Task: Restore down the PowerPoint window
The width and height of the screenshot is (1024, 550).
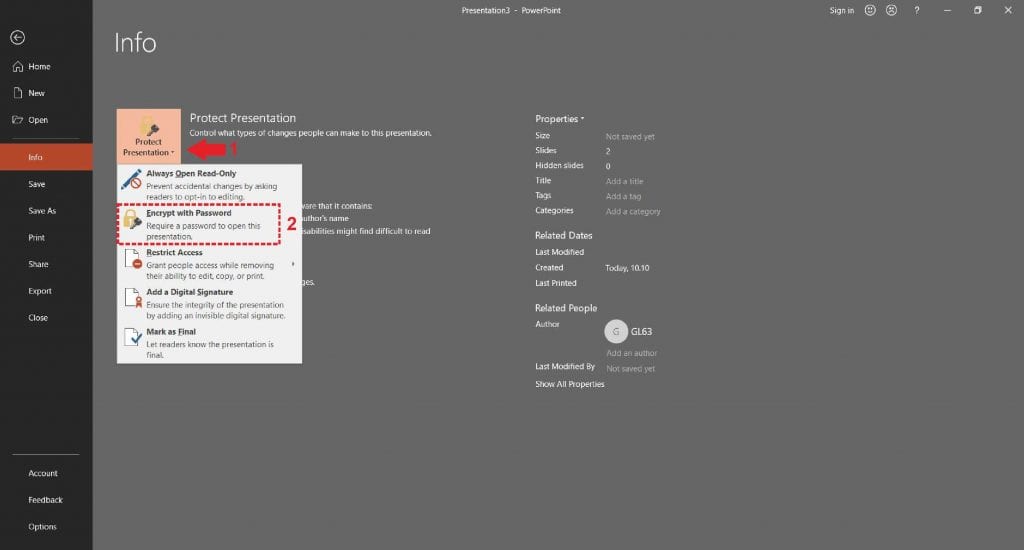Action: [978, 10]
